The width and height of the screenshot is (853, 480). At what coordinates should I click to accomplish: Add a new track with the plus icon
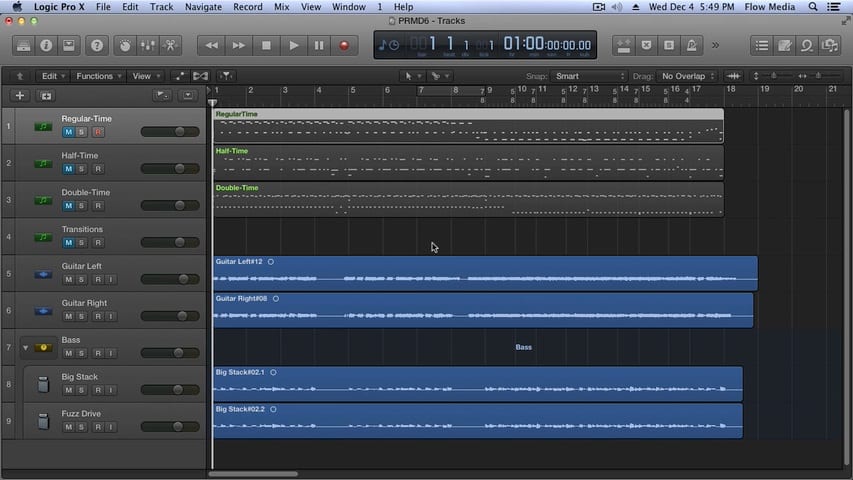20,96
